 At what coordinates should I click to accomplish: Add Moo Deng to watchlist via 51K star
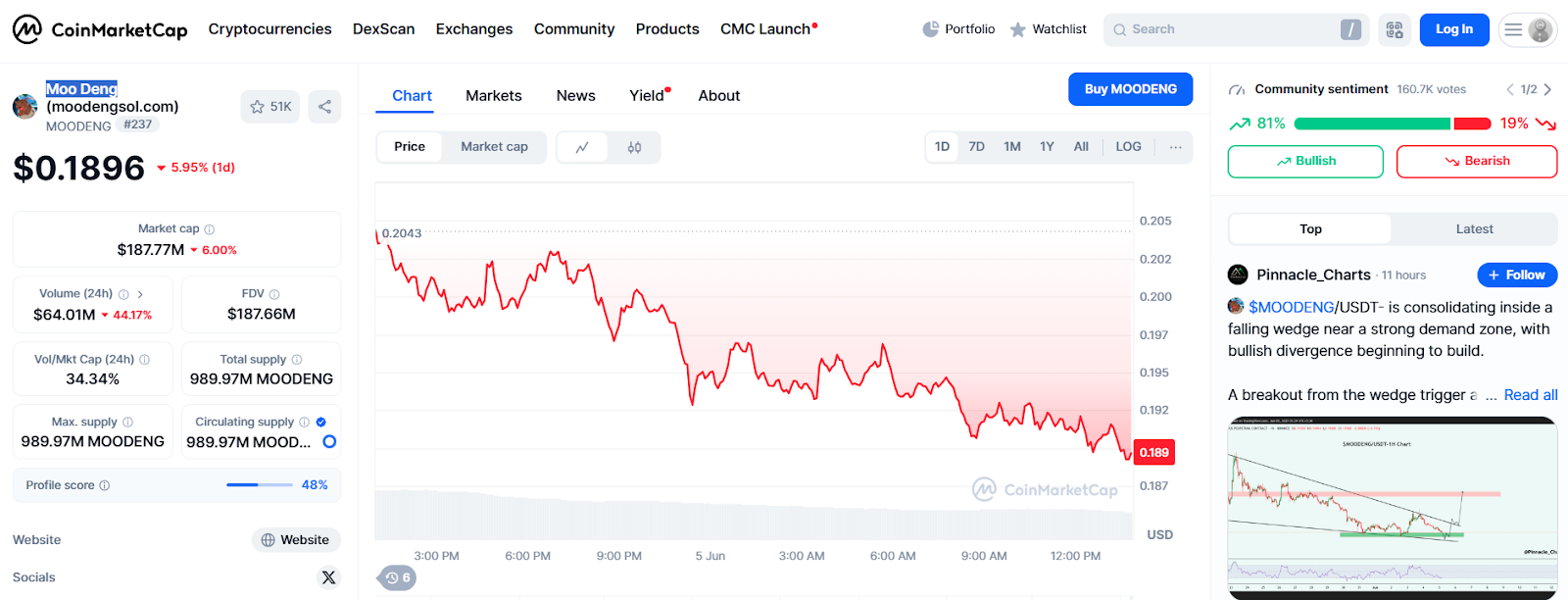[x=270, y=107]
